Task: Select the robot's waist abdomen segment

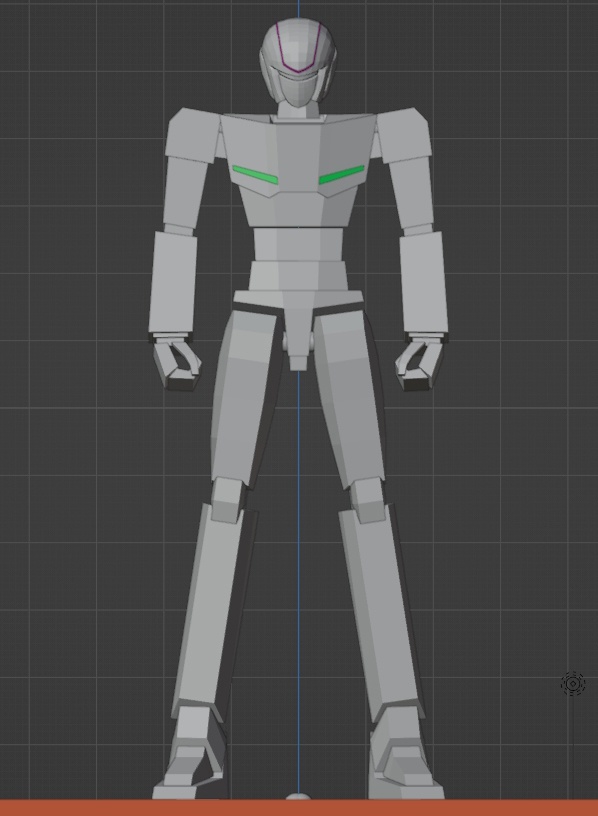Action: coord(298,245)
